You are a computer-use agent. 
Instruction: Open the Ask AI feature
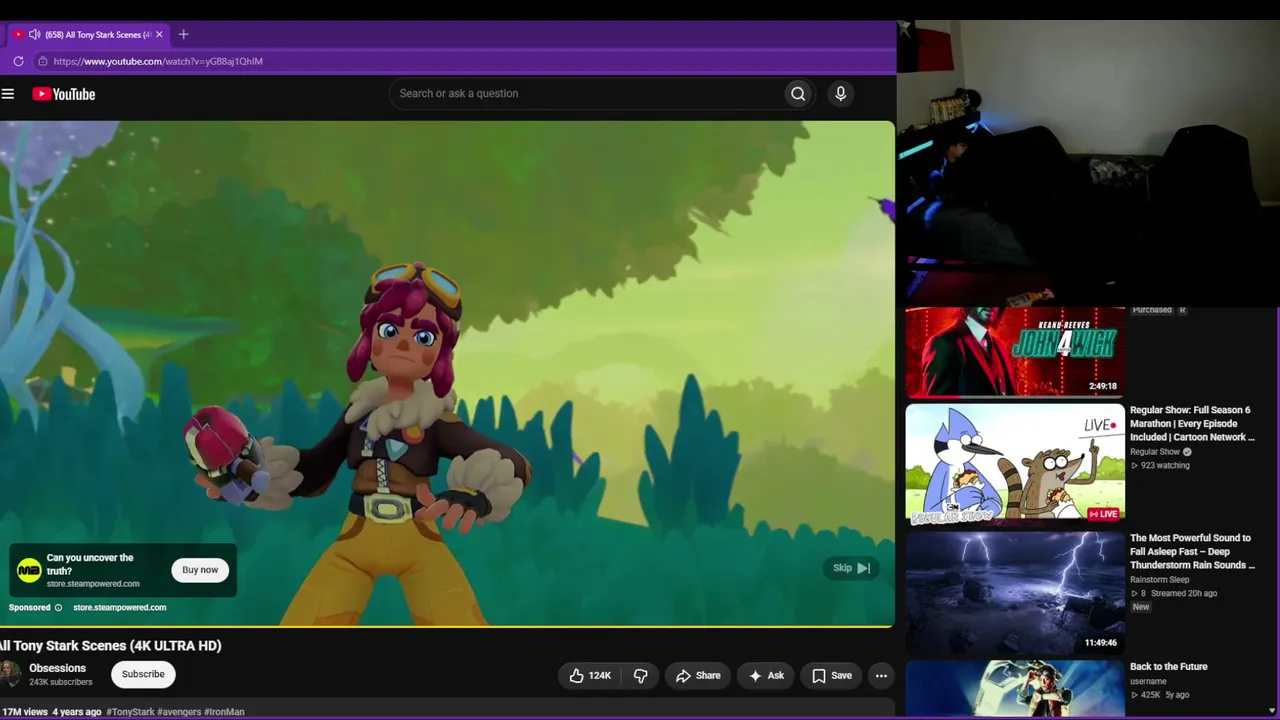766,676
